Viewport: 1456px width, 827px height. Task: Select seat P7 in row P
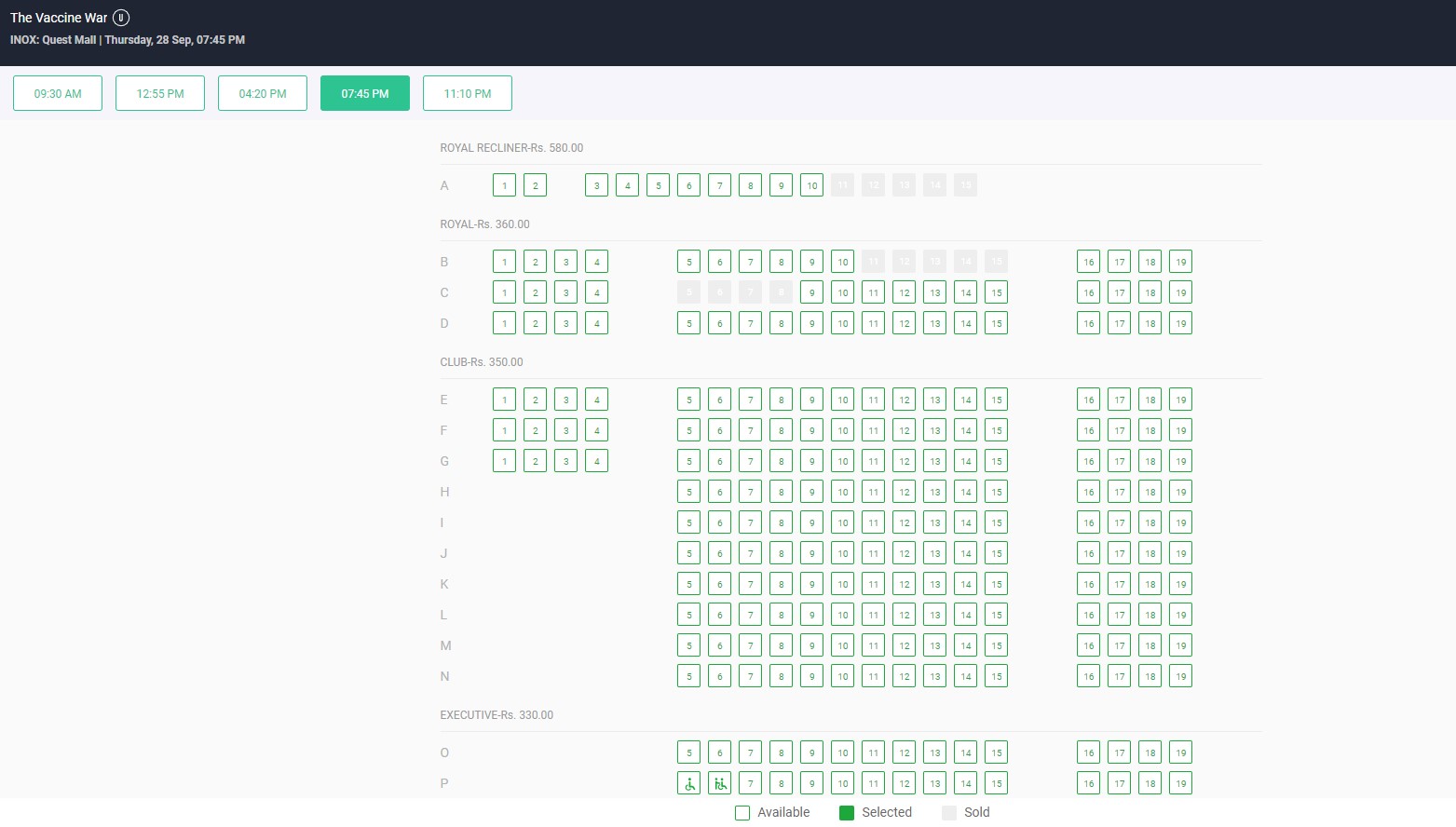(x=750, y=783)
